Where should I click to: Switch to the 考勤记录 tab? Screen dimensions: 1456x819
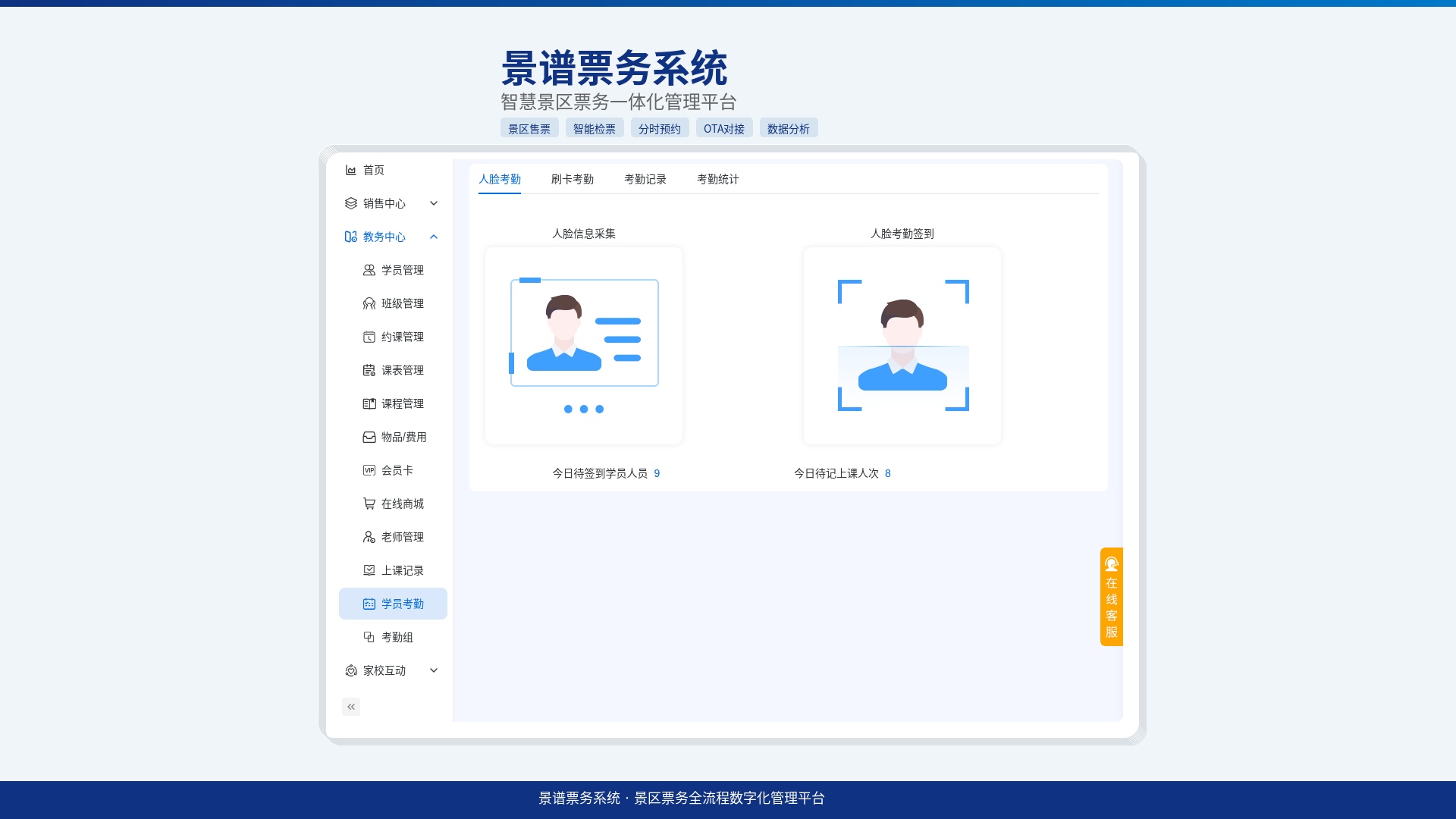pos(645,179)
